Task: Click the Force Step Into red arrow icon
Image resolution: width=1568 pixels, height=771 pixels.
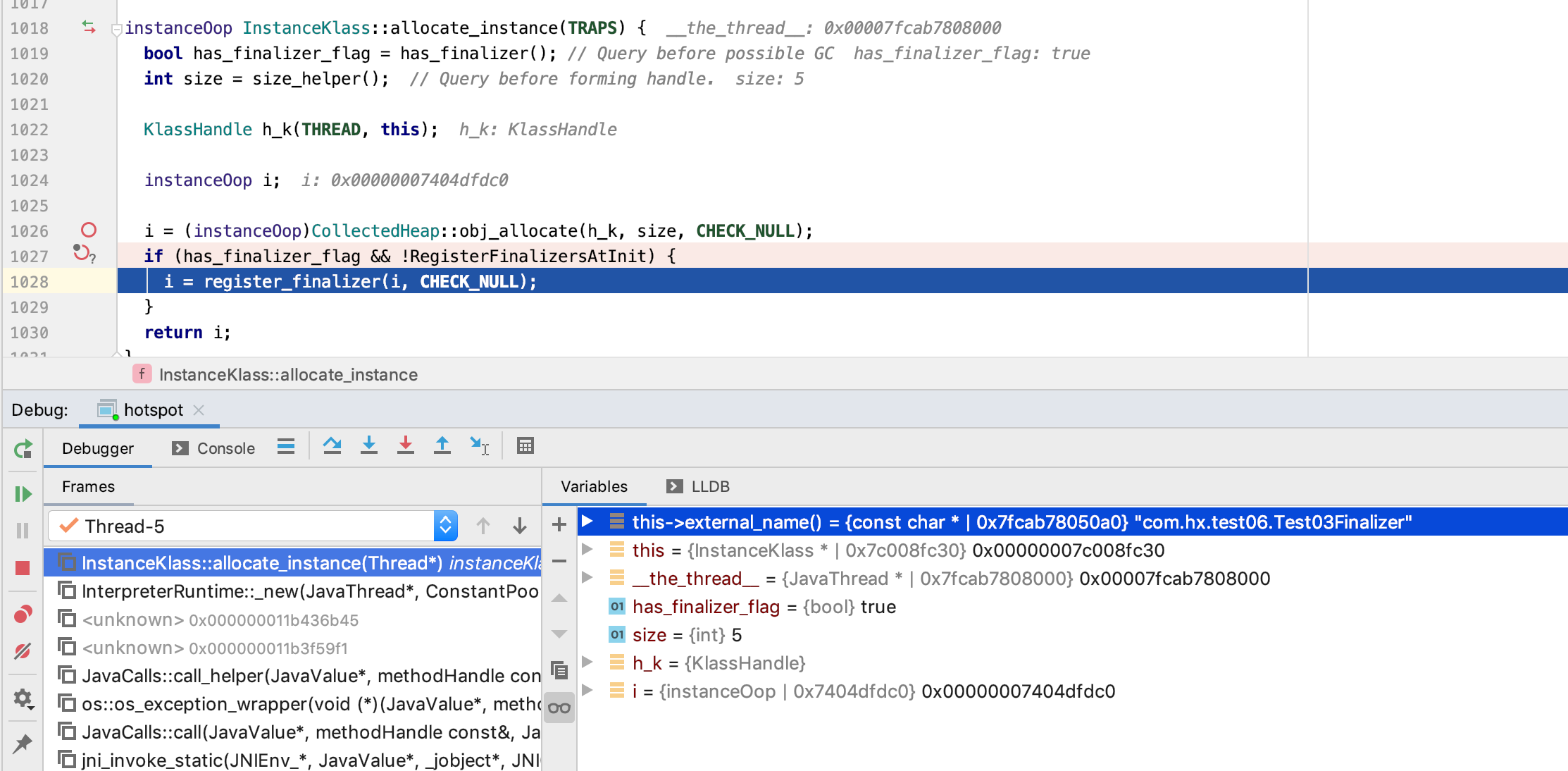Action: (405, 446)
